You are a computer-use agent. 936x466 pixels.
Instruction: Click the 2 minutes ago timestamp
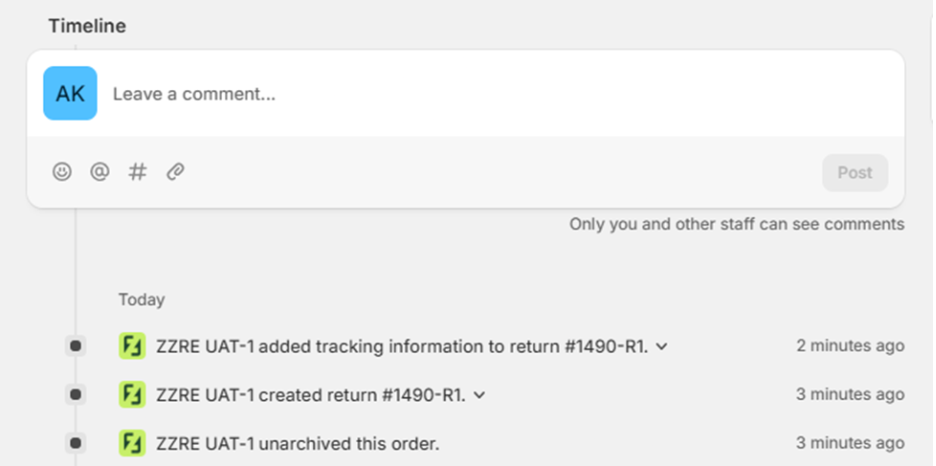click(x=850, y=346)
